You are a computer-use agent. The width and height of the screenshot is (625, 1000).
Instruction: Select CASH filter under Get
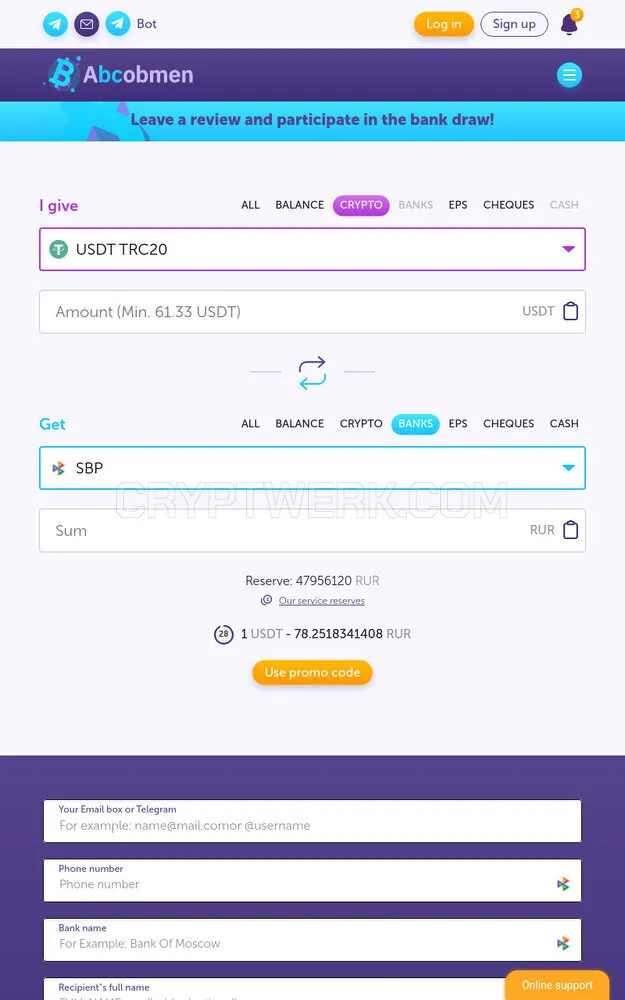coord(564,423)
